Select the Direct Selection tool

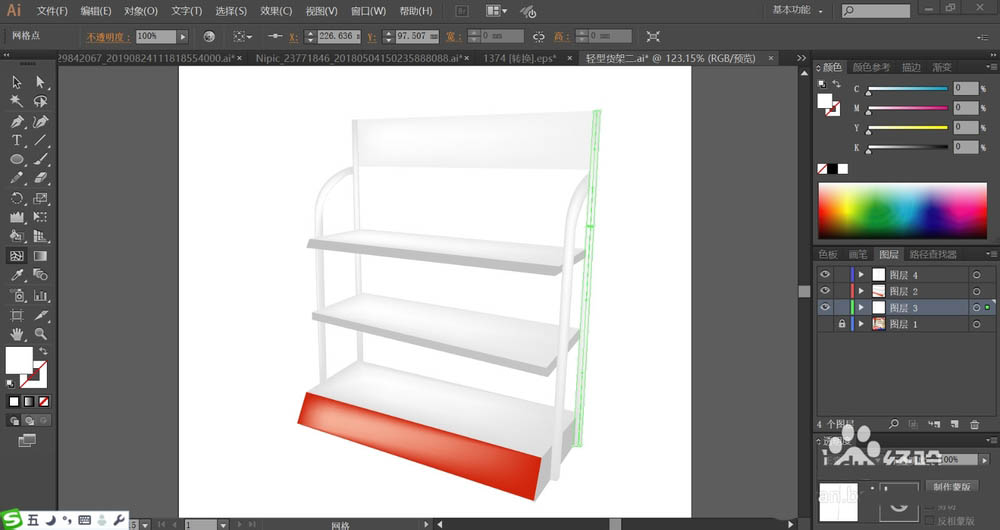point(40,82)
